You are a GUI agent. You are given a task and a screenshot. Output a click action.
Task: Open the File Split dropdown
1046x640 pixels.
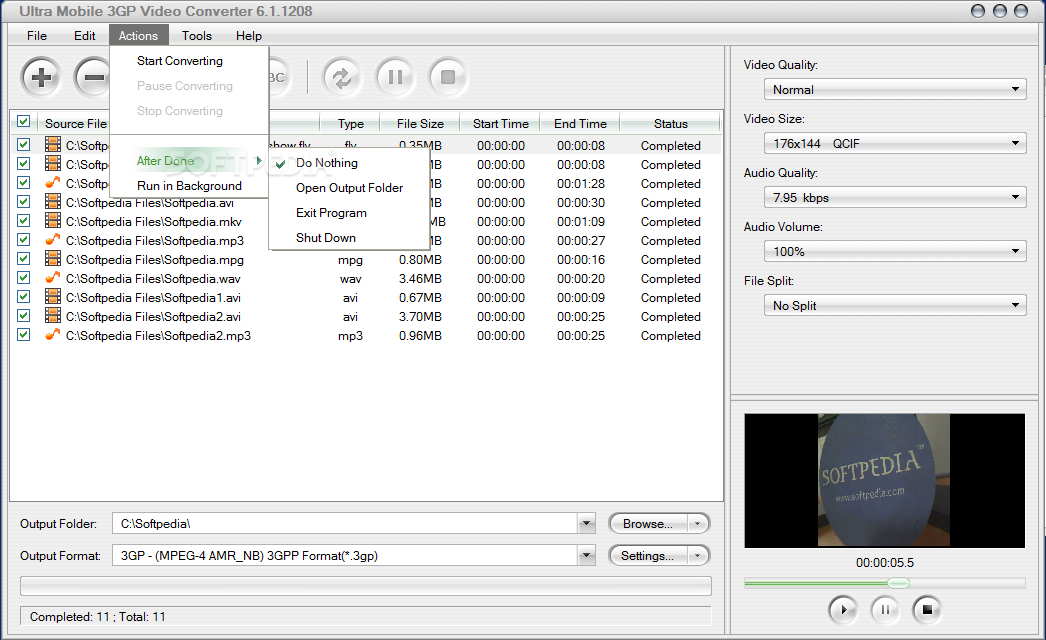click(x=895, y=306)
